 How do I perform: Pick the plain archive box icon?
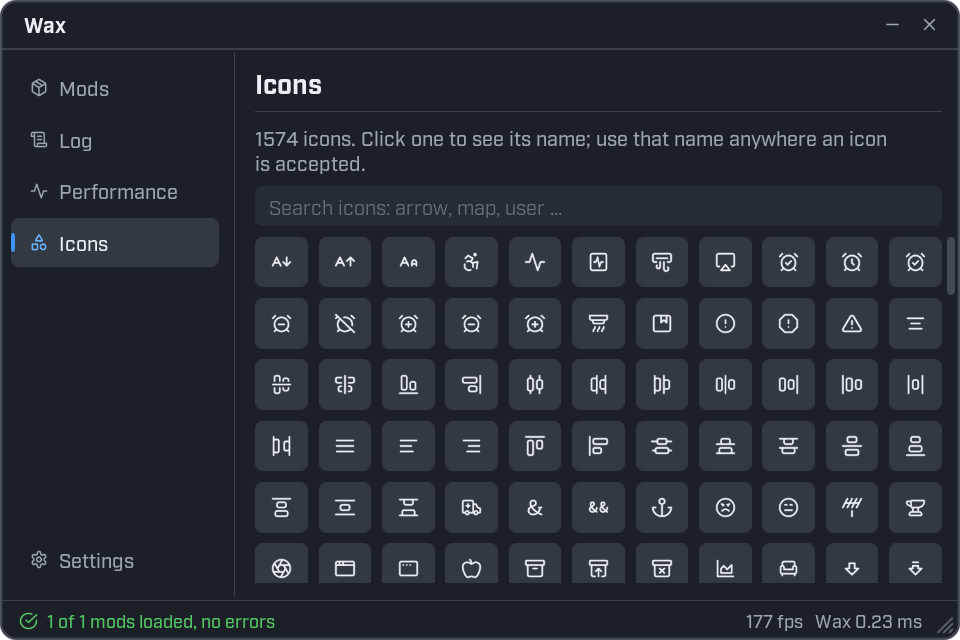click(x=535, y=563)
